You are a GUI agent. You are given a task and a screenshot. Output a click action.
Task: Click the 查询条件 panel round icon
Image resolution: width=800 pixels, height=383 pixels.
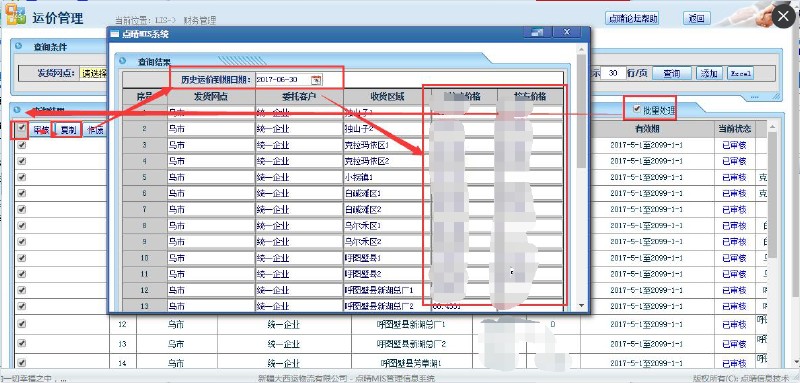click(x=19, y=46)
